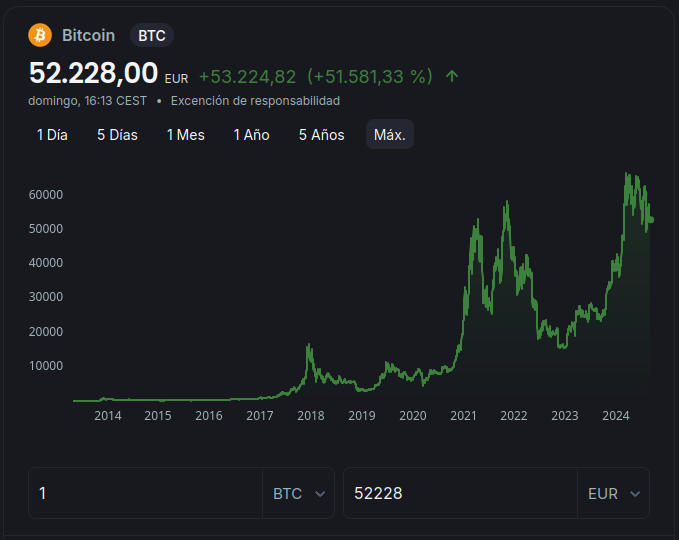Click the EUR amount field showing 52228
This screenshot has width=679, height=540.
(460, 494)
